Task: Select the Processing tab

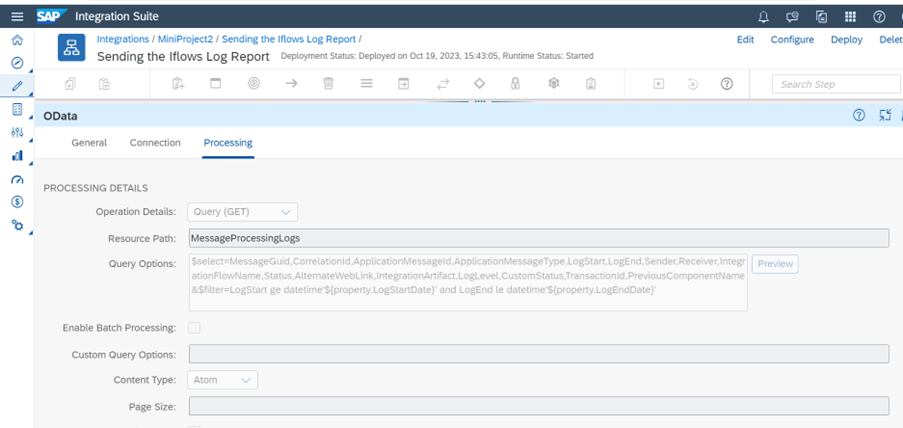Action: click(x=228, y=143)
